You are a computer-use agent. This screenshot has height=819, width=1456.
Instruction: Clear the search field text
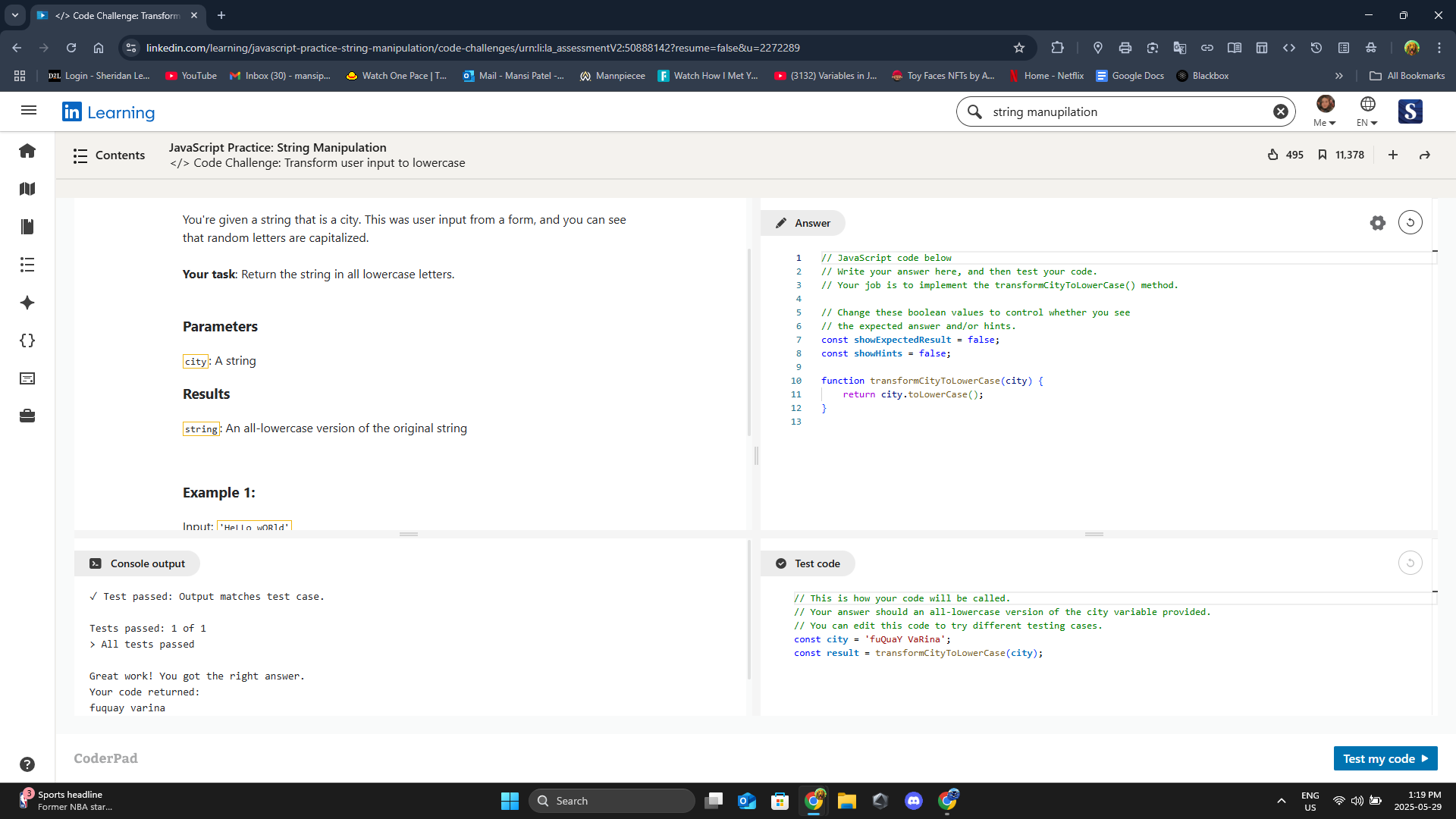pos(1280,111)
